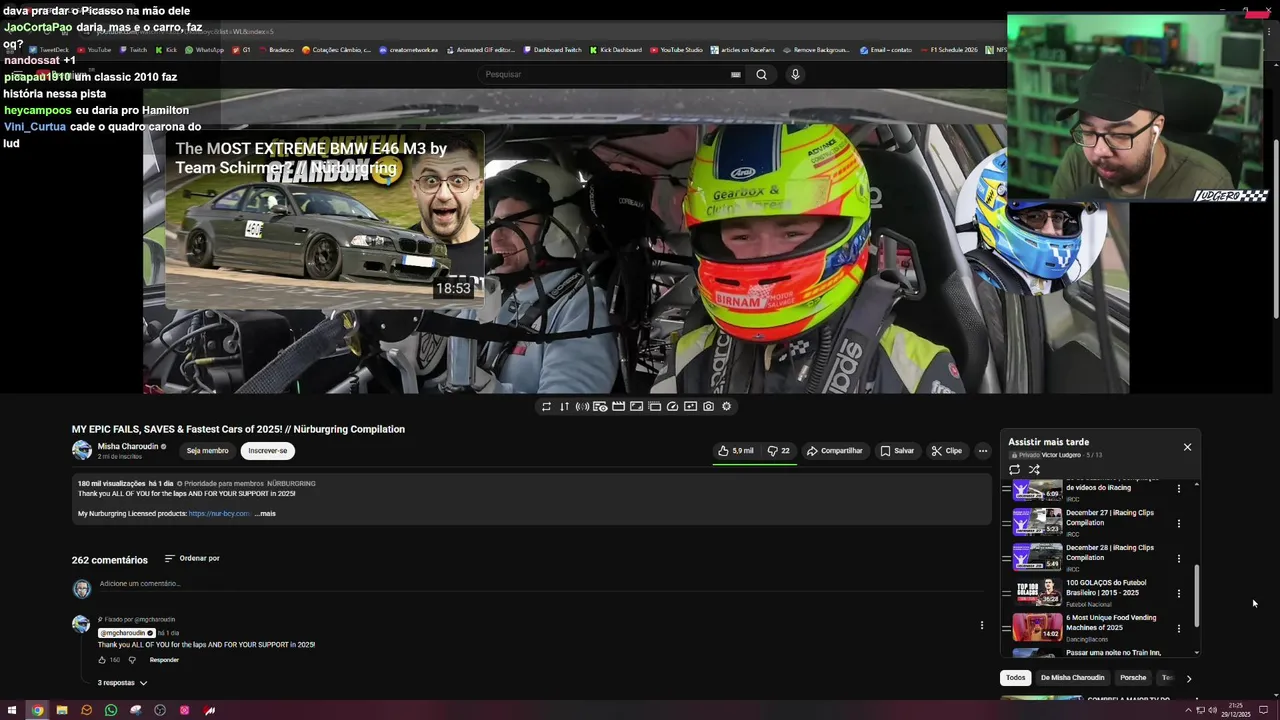
Task: Dislike the pinned comment by @mgcharoudin
Action: click(132, 660)
